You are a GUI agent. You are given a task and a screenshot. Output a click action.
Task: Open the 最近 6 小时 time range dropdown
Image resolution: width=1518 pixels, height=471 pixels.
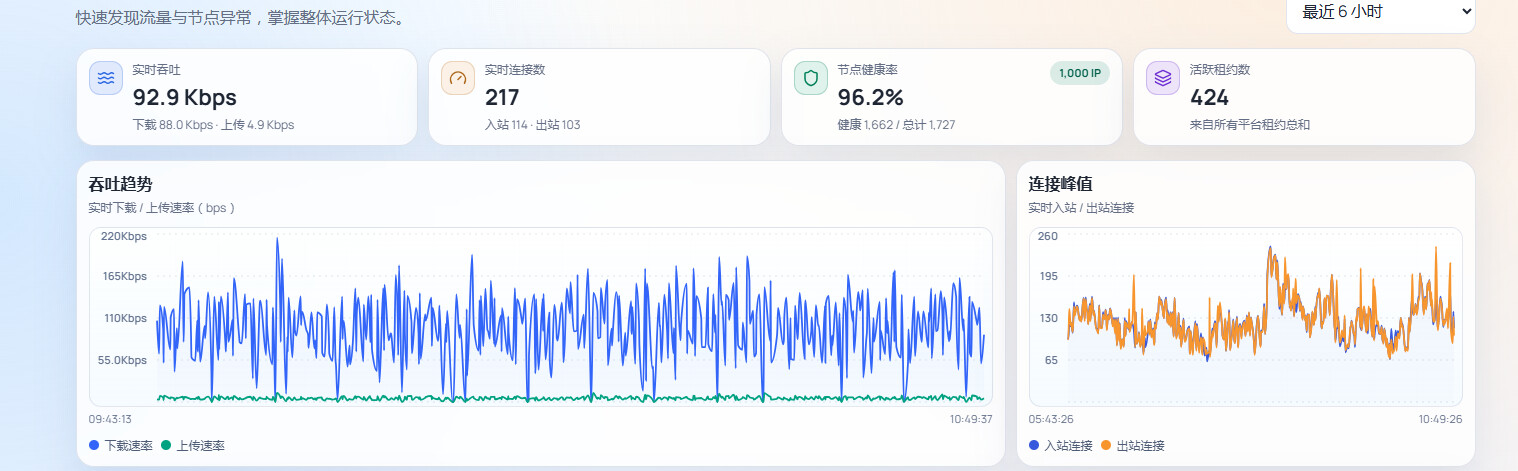[1381, 12]
